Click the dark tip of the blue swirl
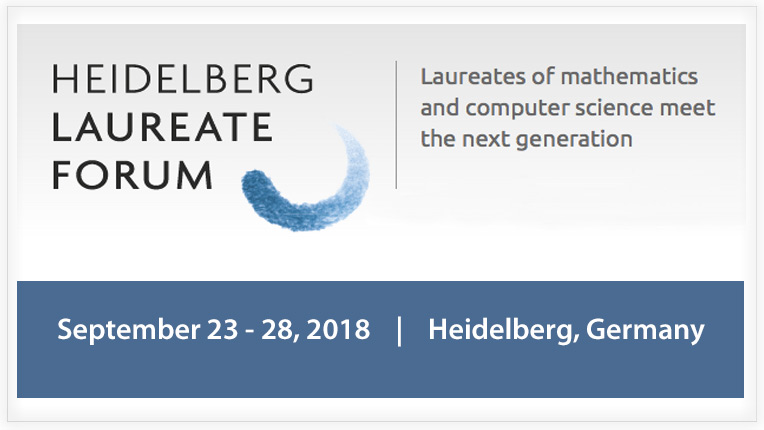The height and width of the screenshot is (430, 764). (256, 184)
